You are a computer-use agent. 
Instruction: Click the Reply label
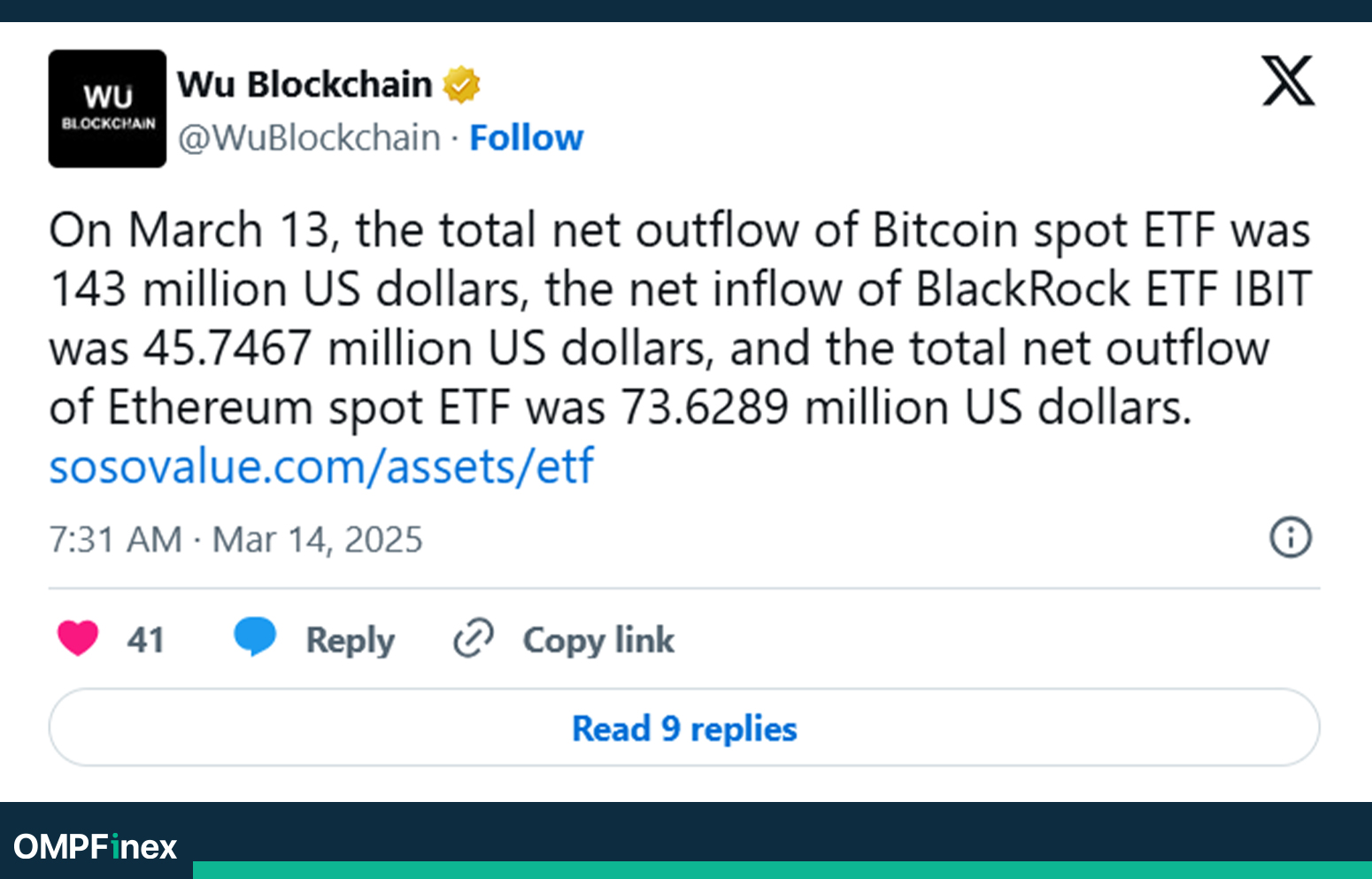pos(351,640)
